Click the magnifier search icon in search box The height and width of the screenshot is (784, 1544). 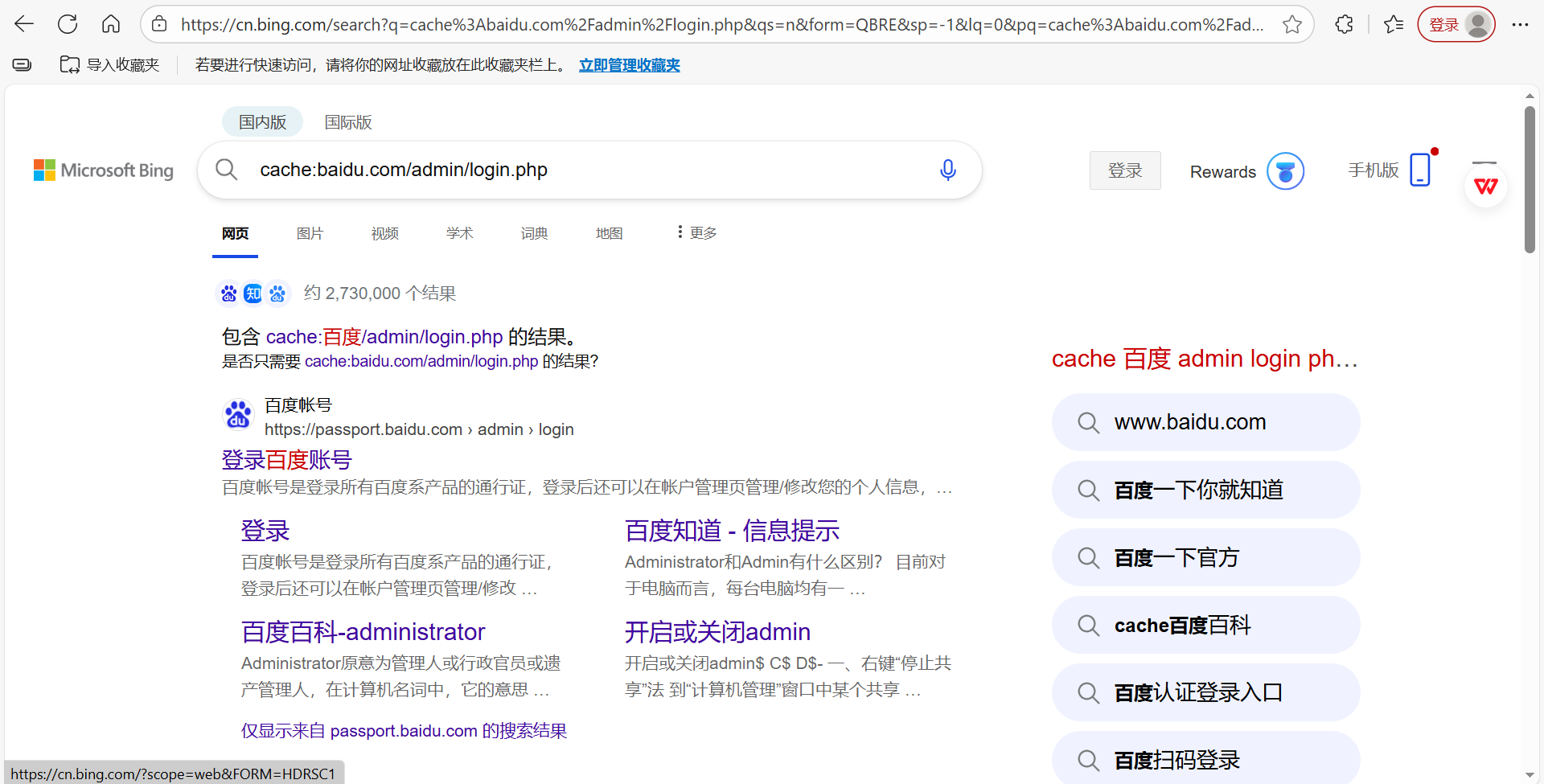click(x=226, y=170)
